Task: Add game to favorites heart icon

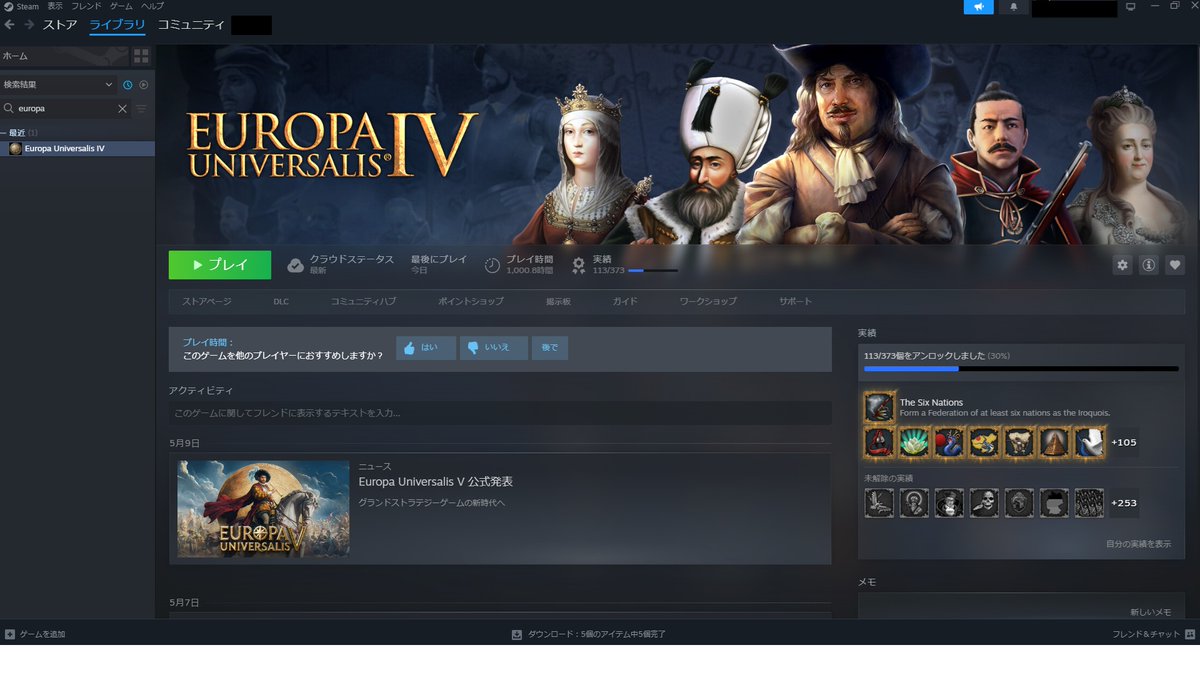Action: [1175, 265]
